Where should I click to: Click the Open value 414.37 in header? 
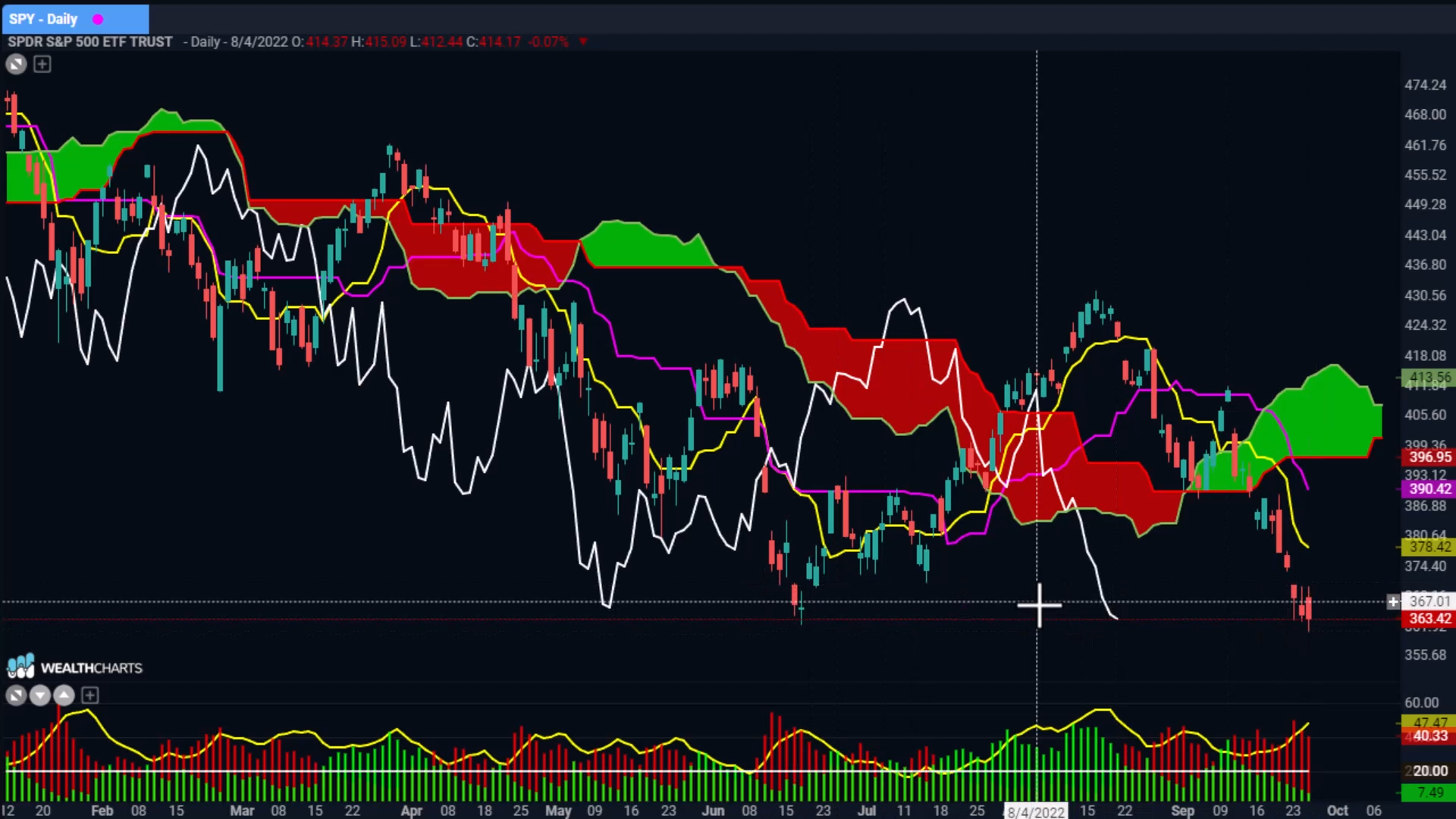327,42
